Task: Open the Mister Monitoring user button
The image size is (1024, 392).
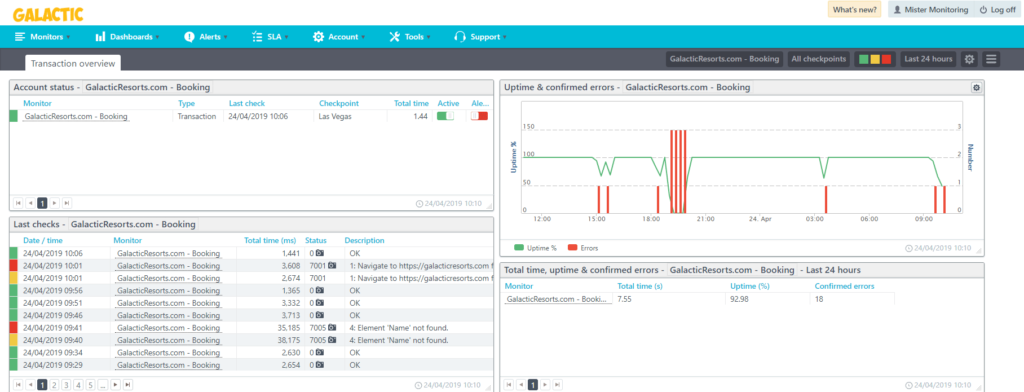Action: [931, 10]
